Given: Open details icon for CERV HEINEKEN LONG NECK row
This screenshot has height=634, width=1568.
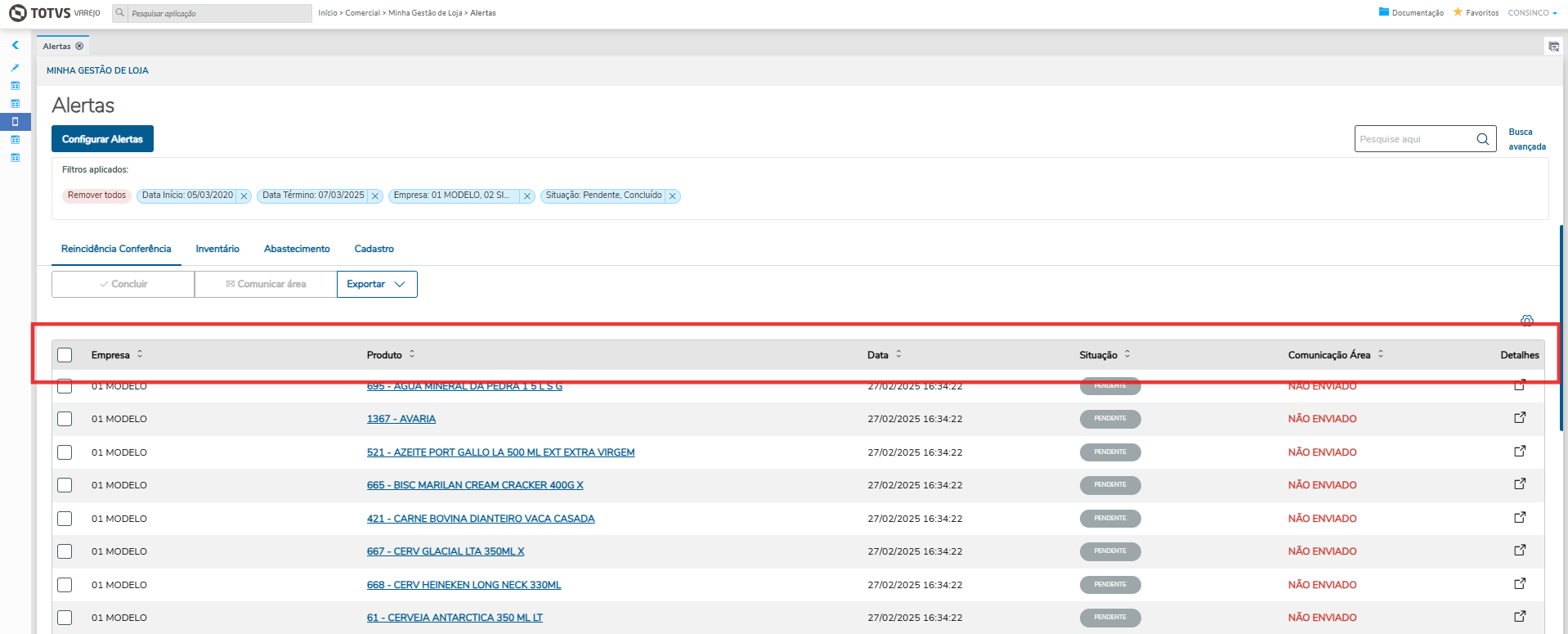Looking at the screenshot, I should tap(1520, 584).
